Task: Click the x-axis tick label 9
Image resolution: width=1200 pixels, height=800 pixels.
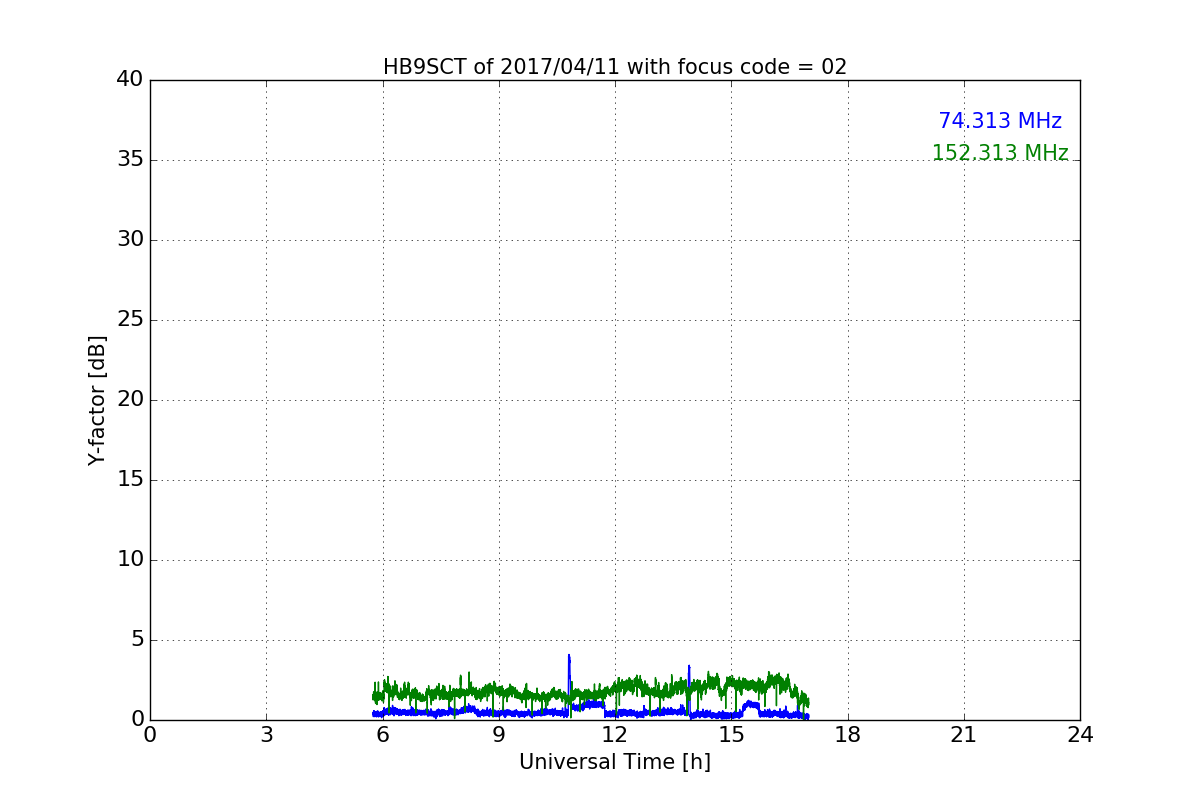Action: (x=499, y=735)
